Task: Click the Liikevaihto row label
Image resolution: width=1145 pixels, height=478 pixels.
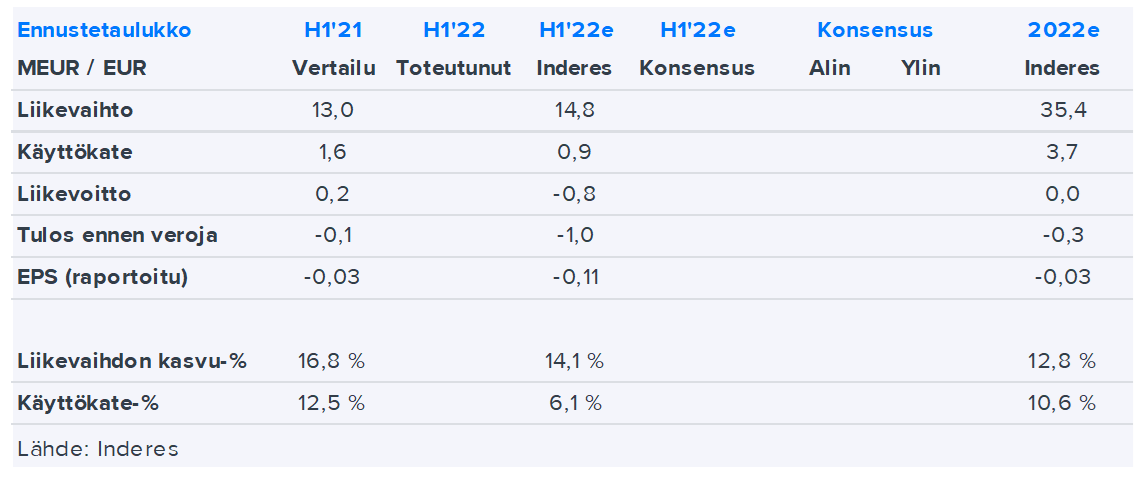Action: (x=75, y=111)
